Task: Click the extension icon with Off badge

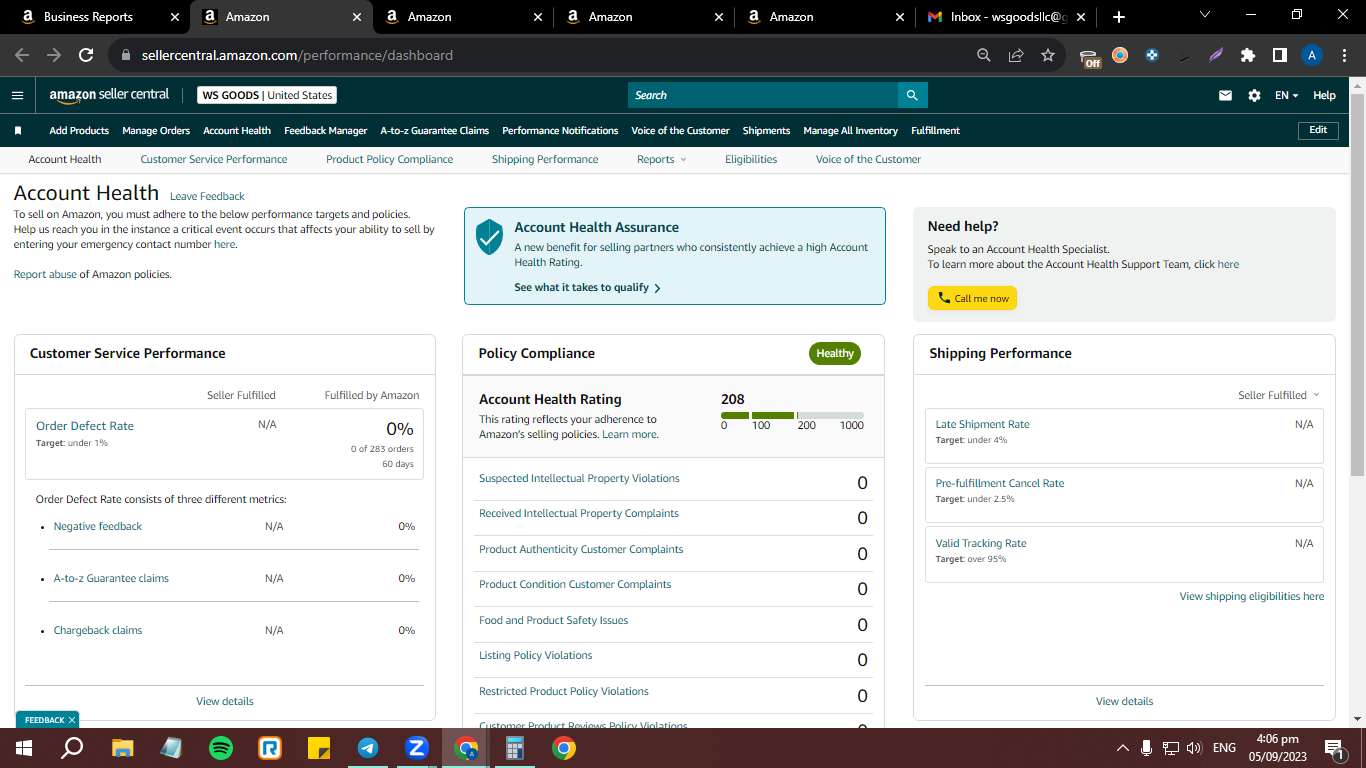Action: click(x=1090, y=57)
